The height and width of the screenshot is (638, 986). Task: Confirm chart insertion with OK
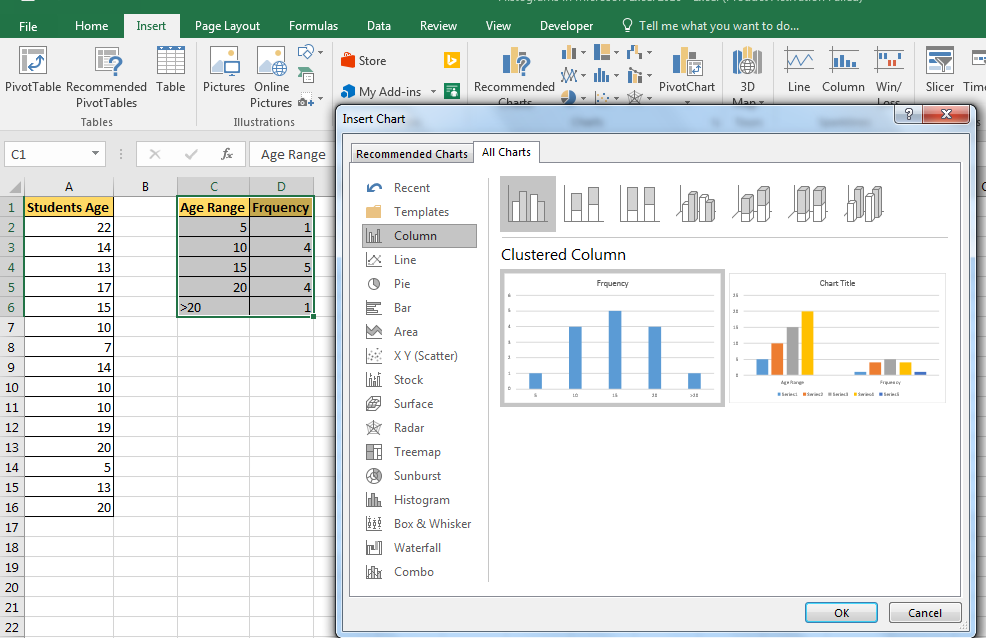[841, 612]
